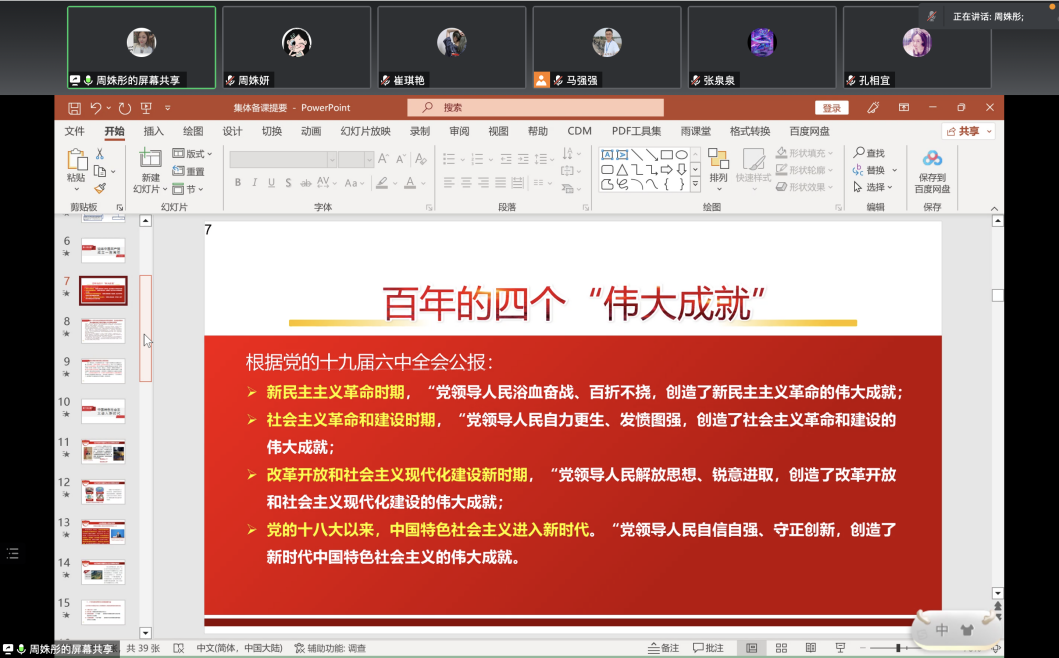
Task: Click the Save icon in quick access toolbar
Action: (x=74, y=108)
